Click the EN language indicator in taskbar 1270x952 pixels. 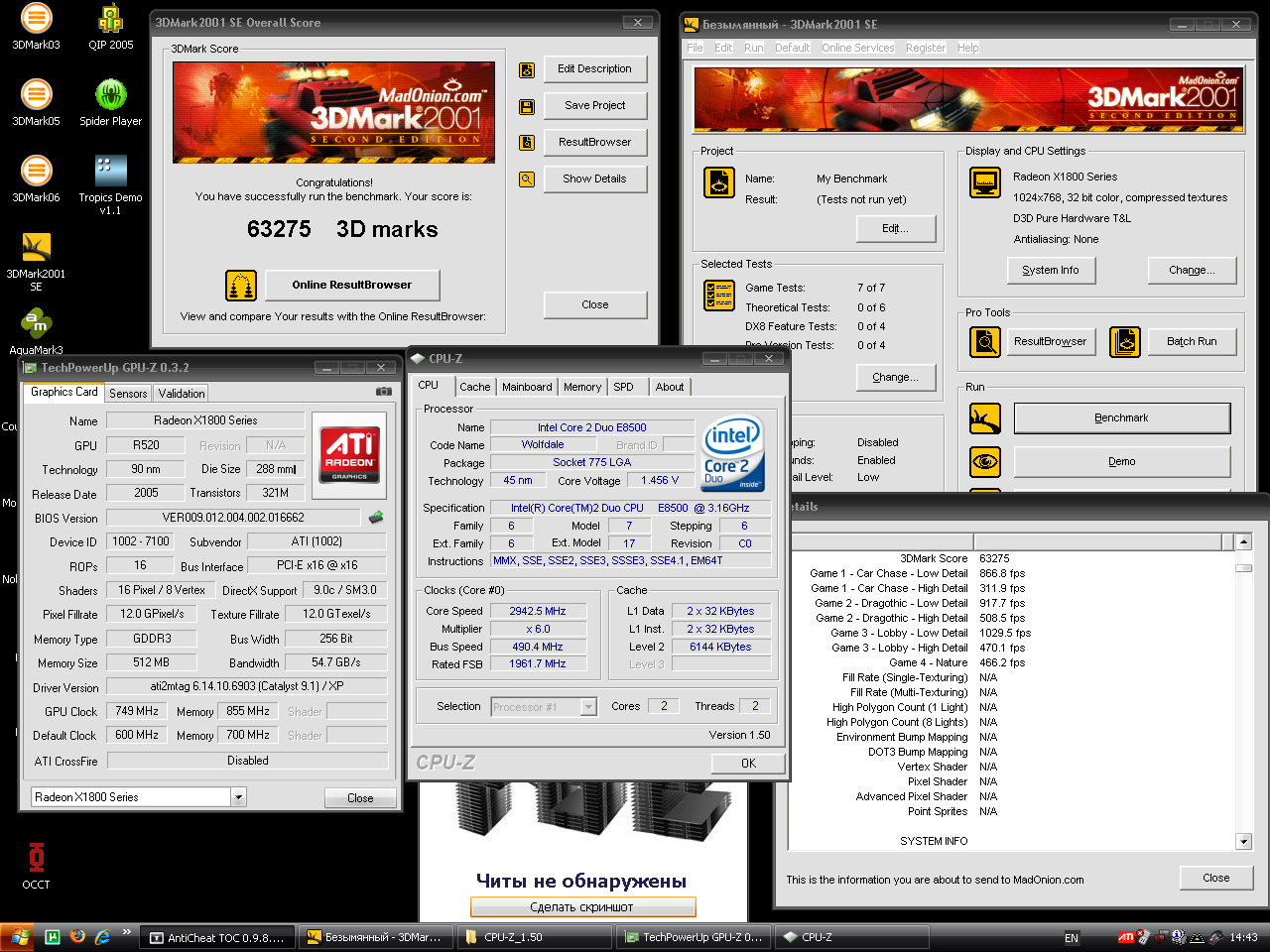coord(1072,938)
